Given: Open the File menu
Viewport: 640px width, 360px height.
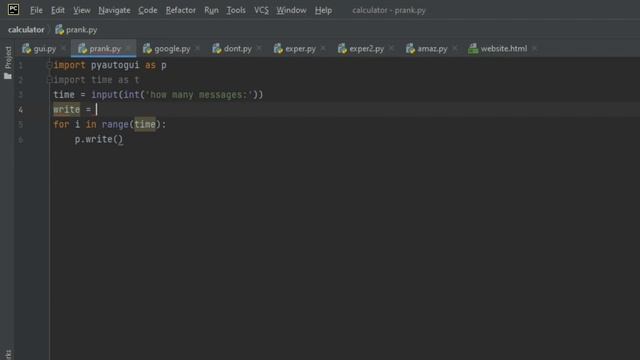Looking at the screenshot, I should (x=36, y=10).
